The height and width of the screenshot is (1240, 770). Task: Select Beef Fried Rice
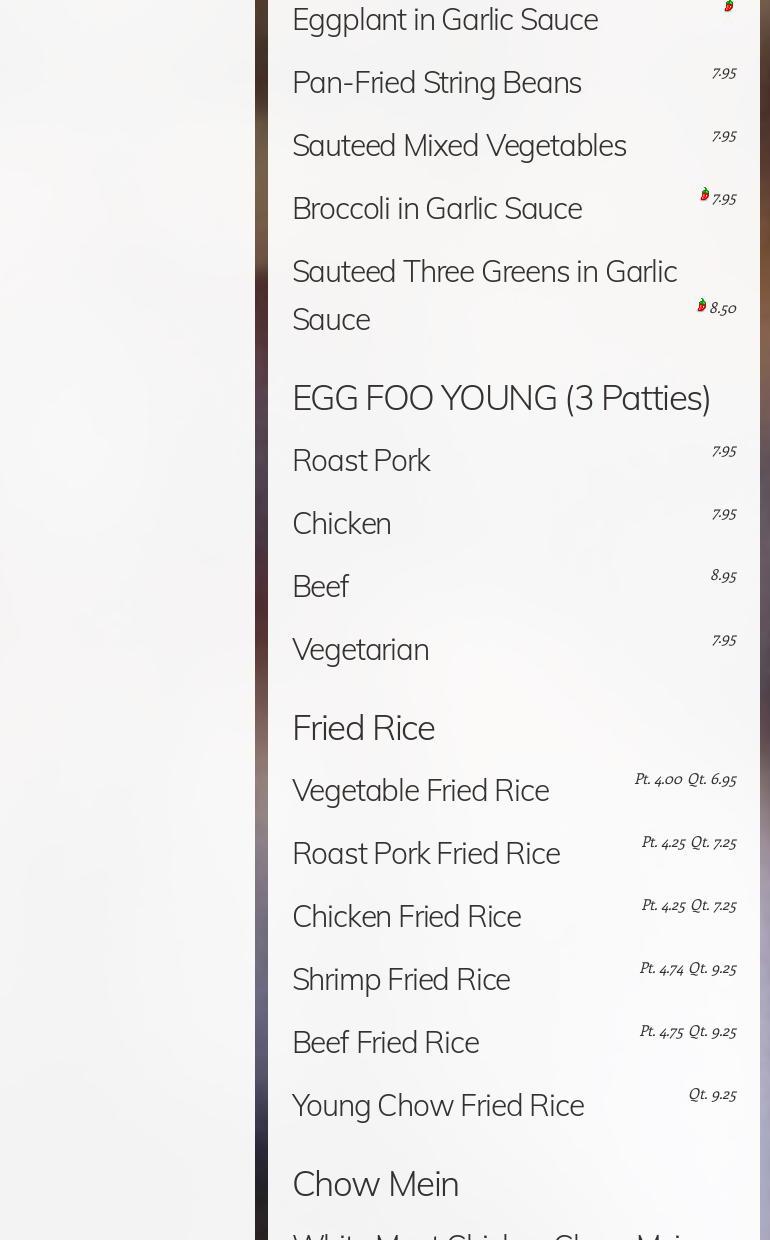coord(385,1043)
